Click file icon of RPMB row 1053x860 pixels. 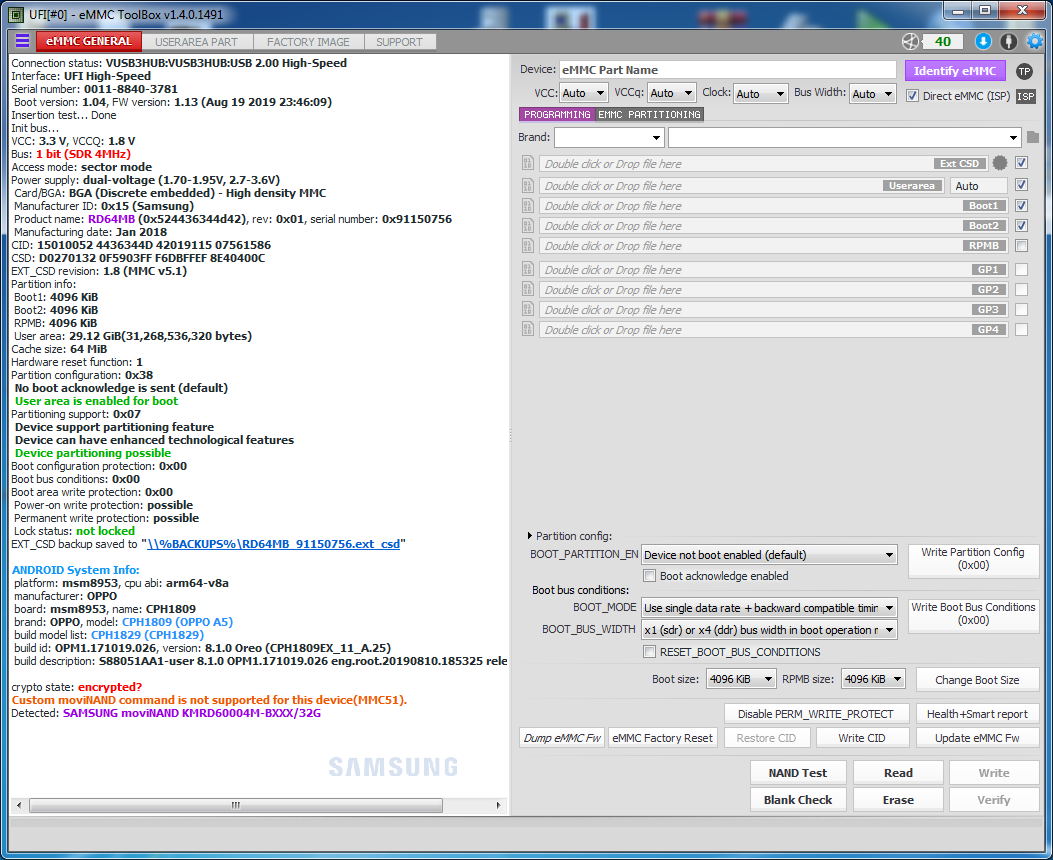coord(528,246)
